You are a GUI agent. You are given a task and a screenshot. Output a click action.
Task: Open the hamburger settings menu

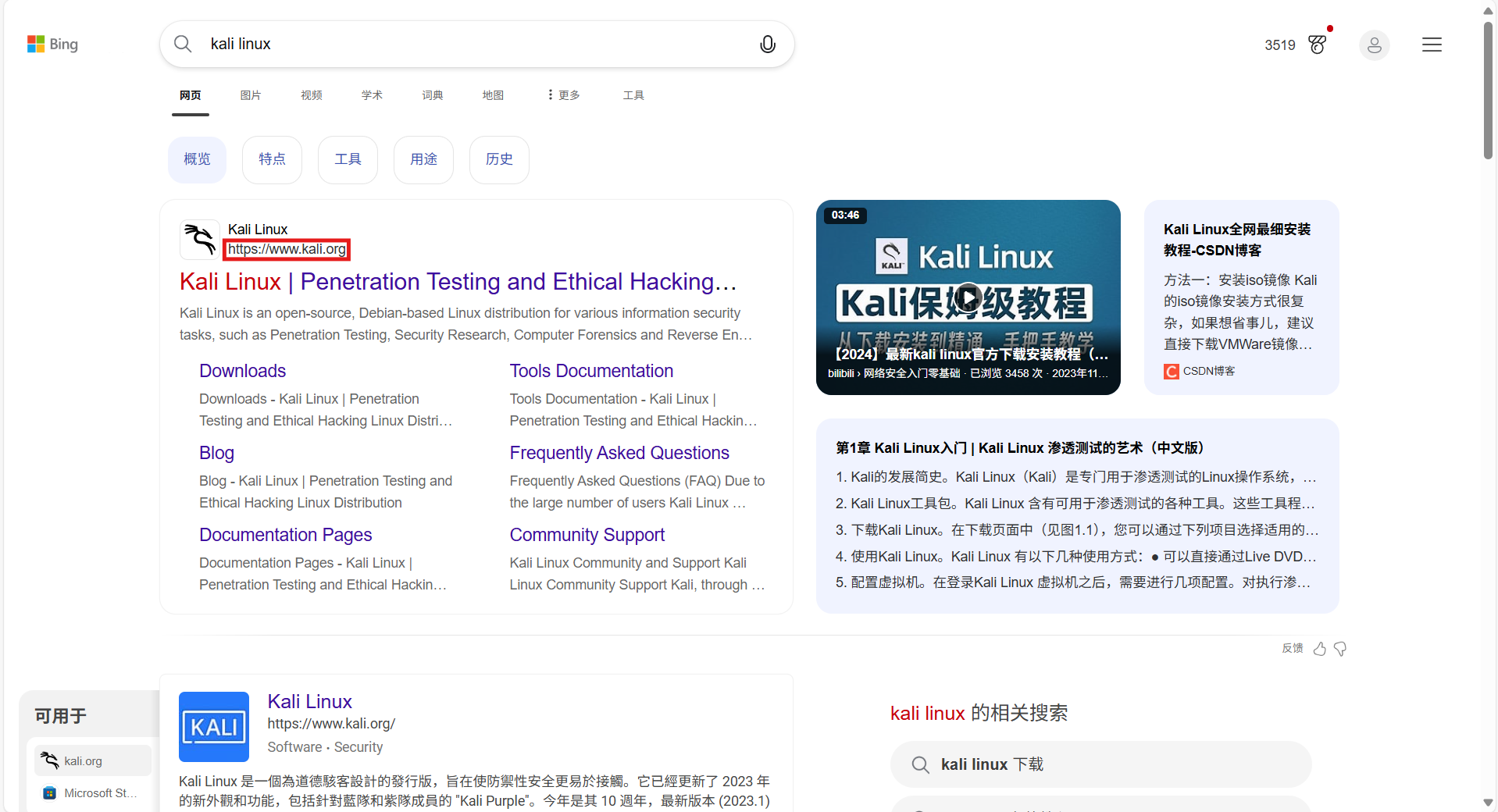(x=1432, y=45)
